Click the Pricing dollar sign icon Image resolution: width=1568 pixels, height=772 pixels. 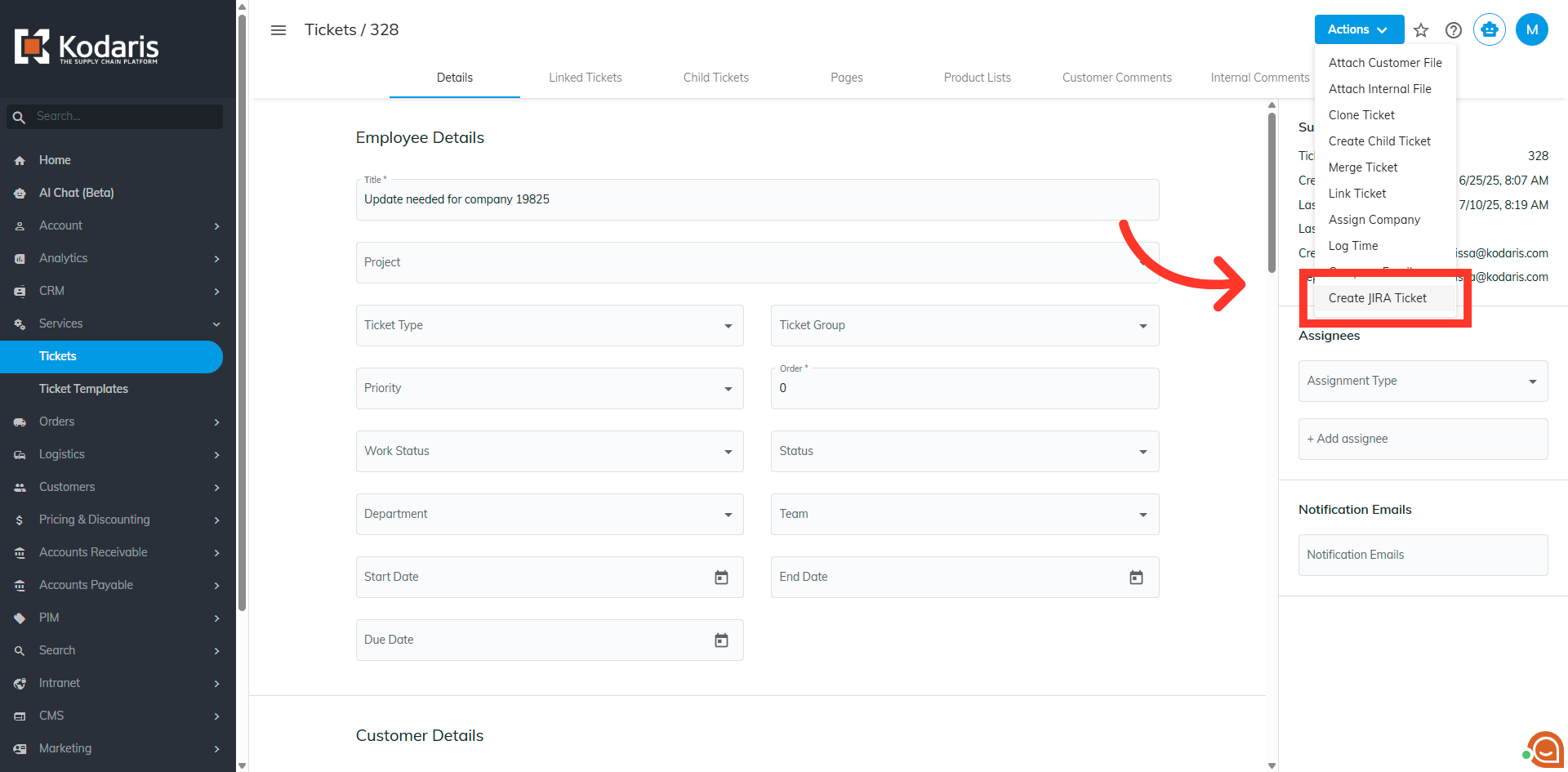pos(20,520)
